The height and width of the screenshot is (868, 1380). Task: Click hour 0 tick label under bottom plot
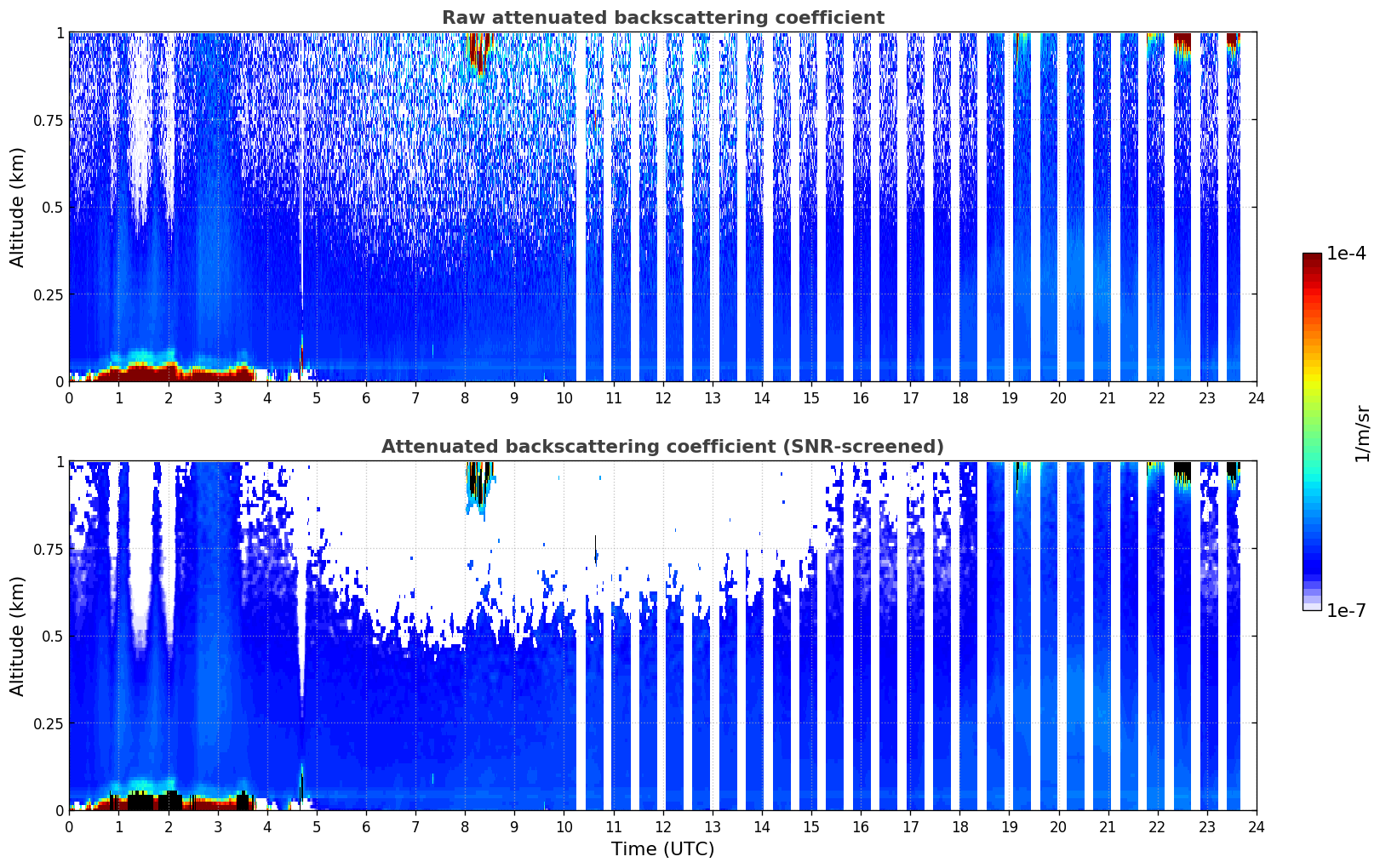[69, 826]
